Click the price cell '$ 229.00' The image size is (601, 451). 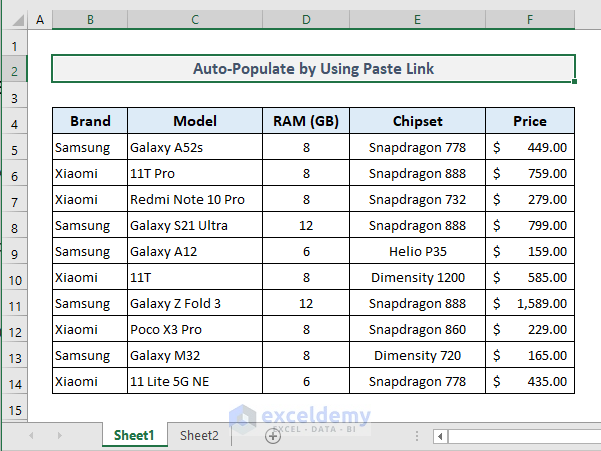point(530,330)
